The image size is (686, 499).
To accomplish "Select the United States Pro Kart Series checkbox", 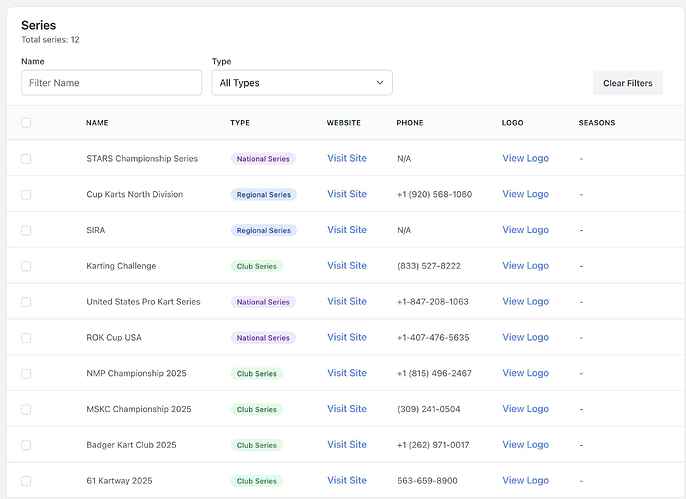I will tap(26, 302).
